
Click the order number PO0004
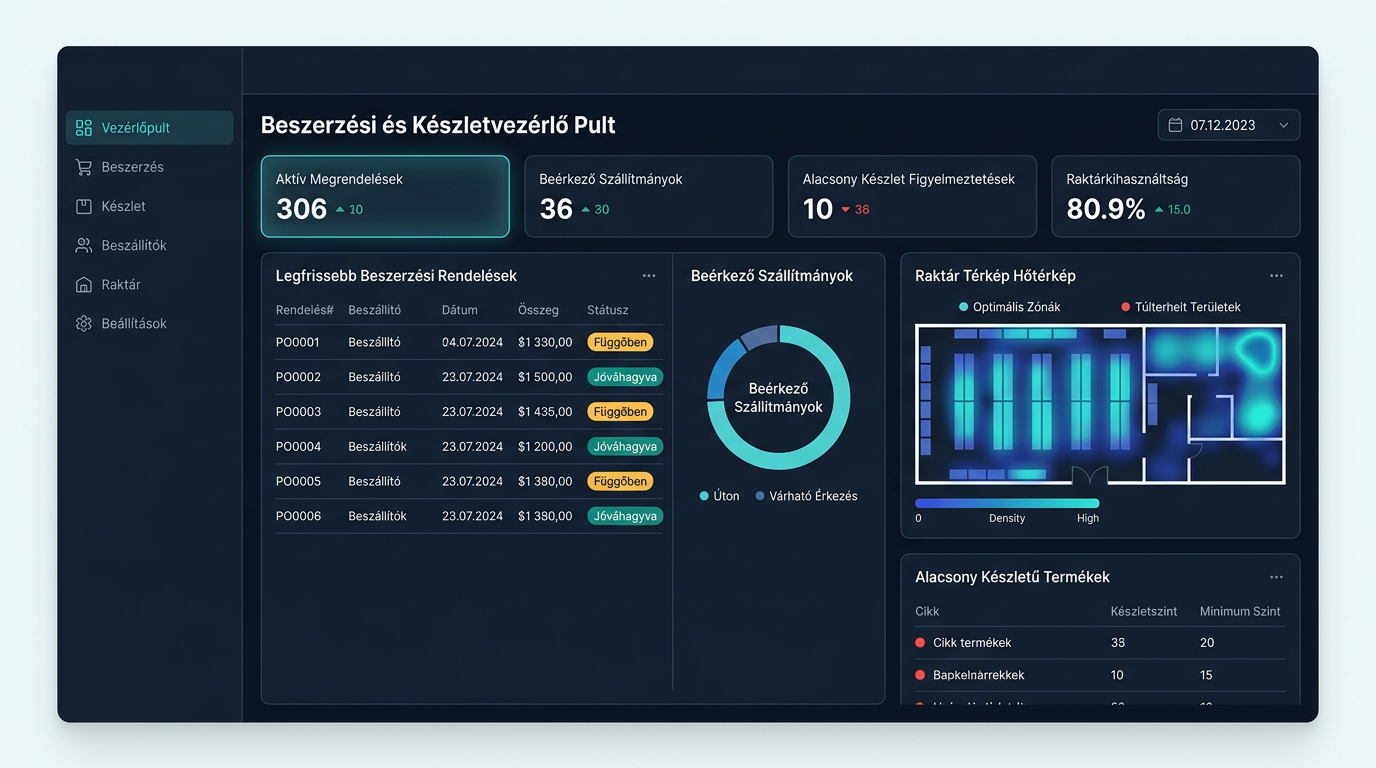298,447
